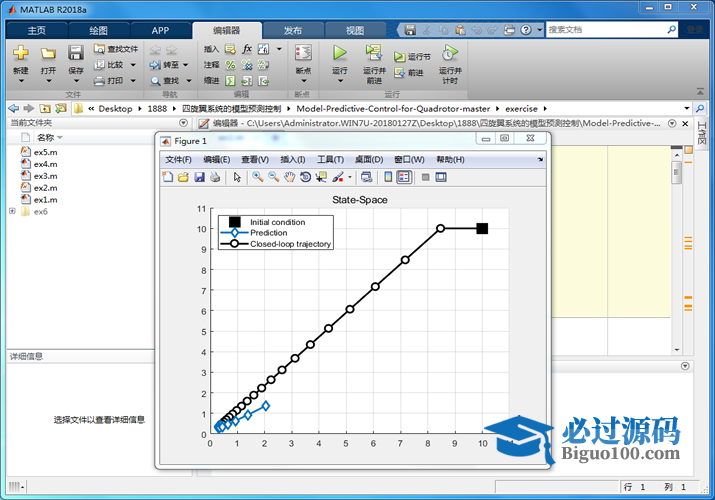The height and width of the screenshot is (500, 715).
Task: Open the 插入(I) menu in Figure 1
Action: tap(293, 160)
